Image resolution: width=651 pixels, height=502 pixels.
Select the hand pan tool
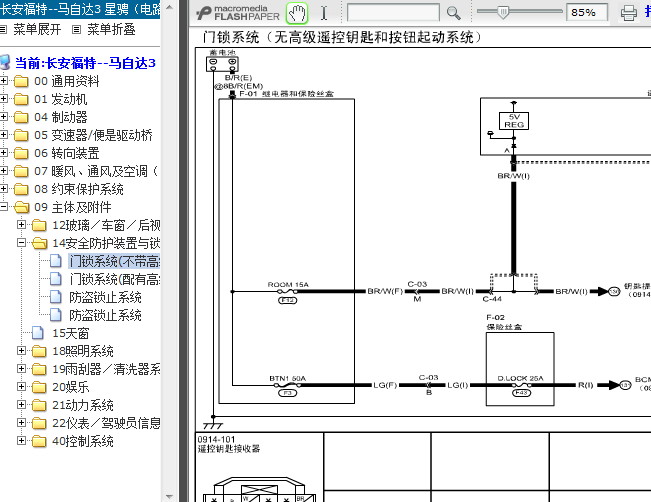point(297,13)
